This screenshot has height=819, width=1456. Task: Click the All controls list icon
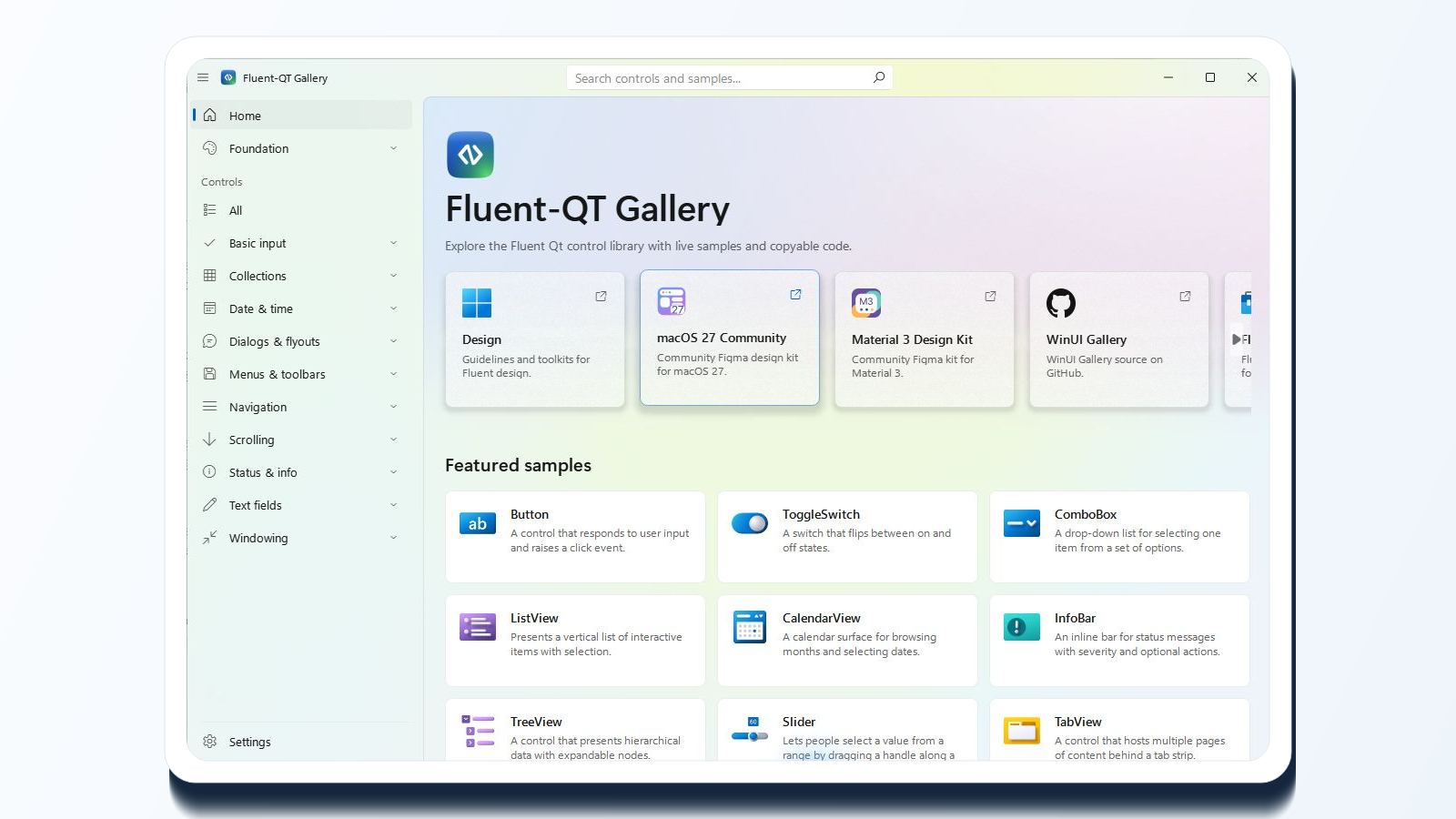coord(210,210)
